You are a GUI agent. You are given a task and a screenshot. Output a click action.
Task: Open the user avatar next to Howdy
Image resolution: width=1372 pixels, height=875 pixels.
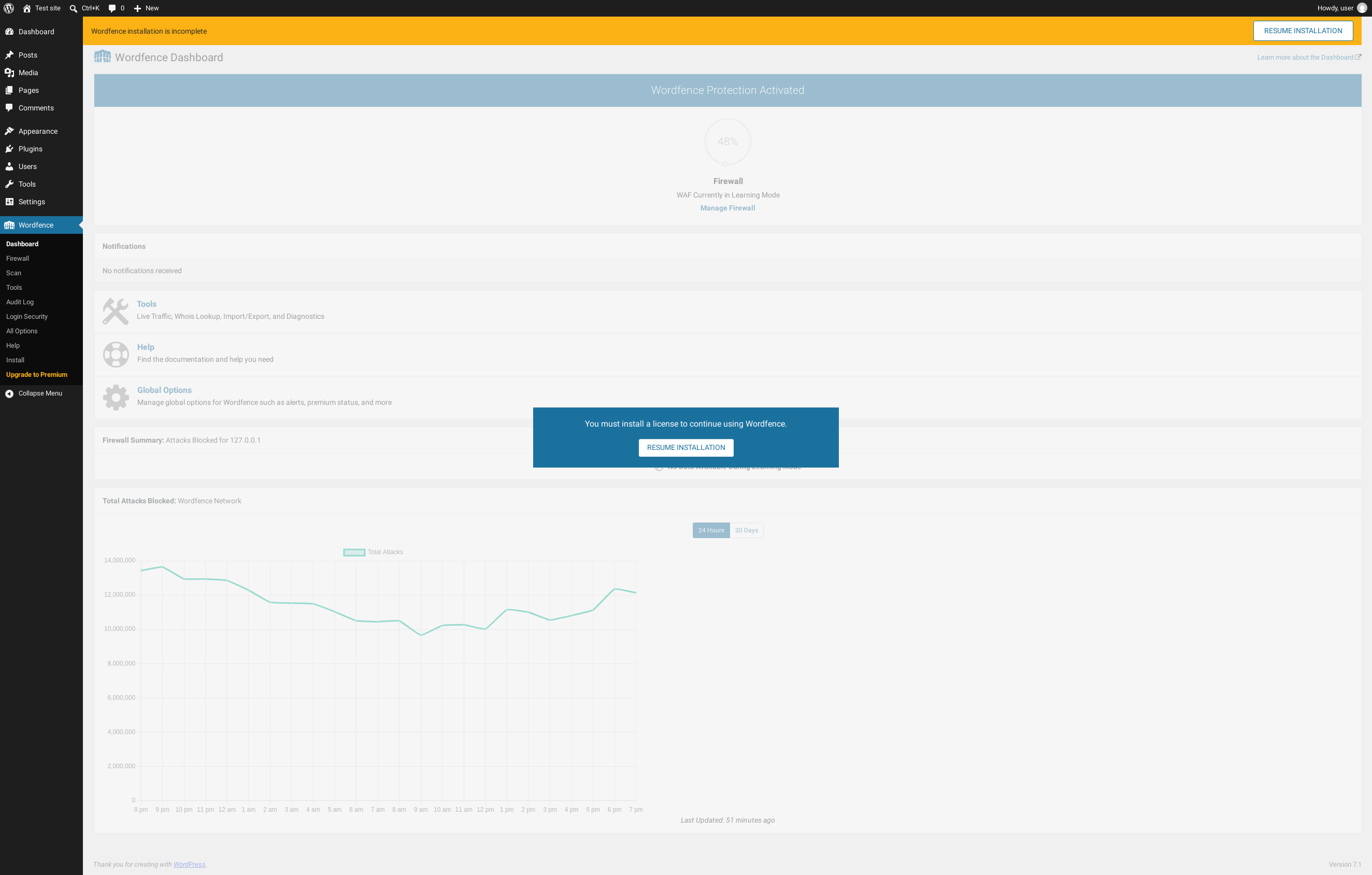click(x=1362, y=8)
